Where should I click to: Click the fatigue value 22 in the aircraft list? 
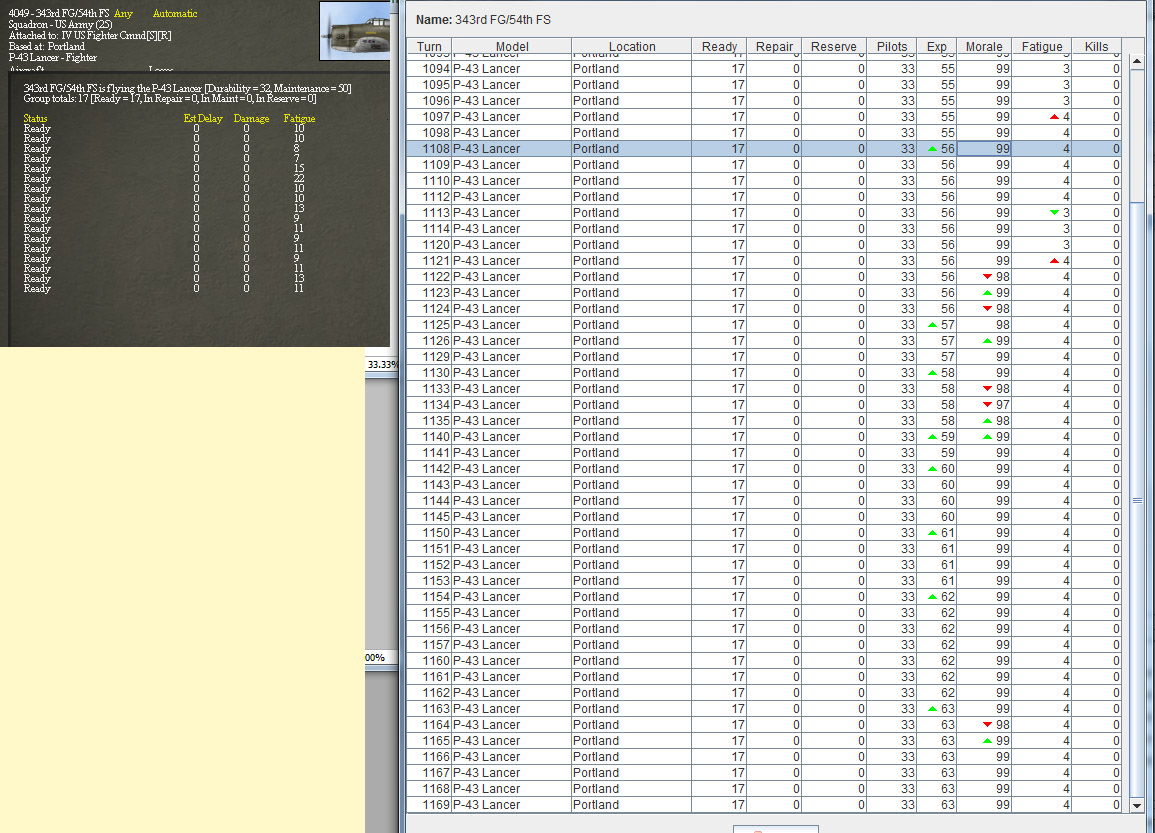(299, 178)
